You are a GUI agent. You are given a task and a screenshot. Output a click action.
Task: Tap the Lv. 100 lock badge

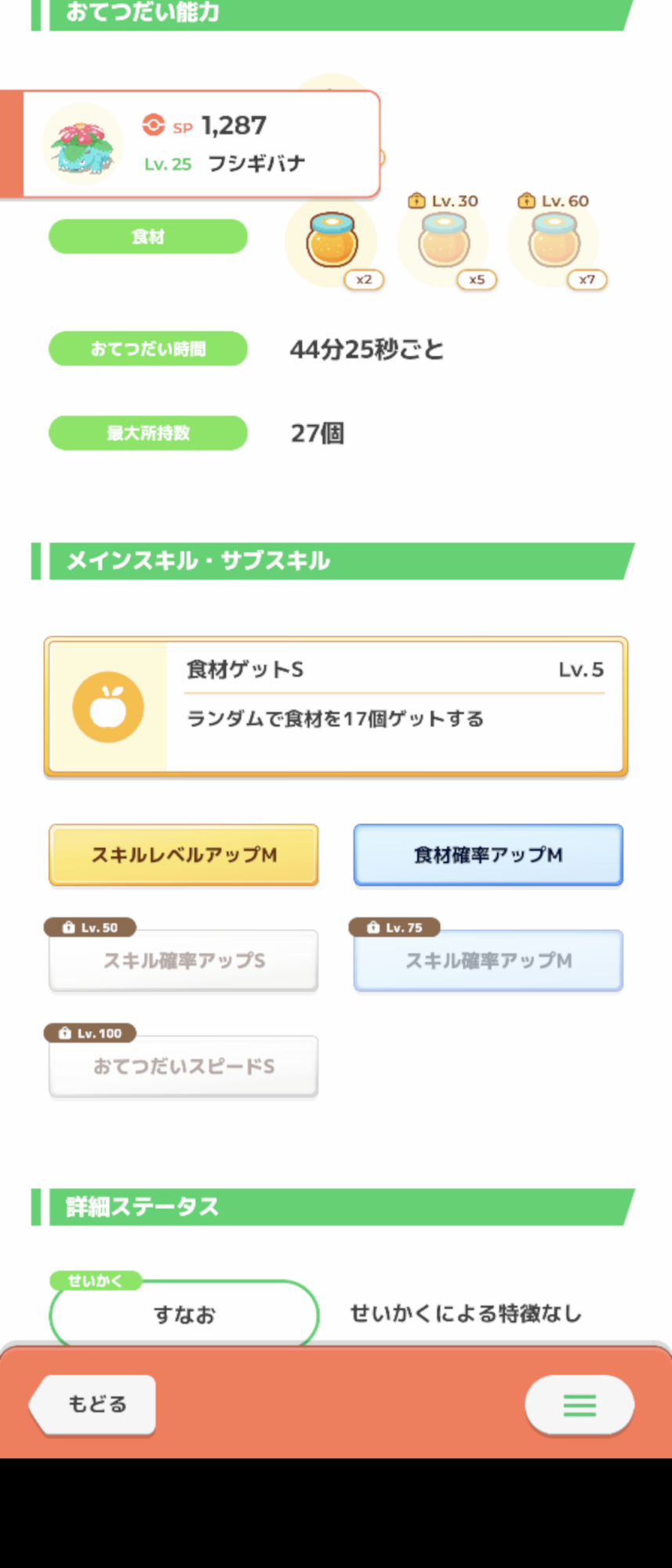coord(90,1033)
